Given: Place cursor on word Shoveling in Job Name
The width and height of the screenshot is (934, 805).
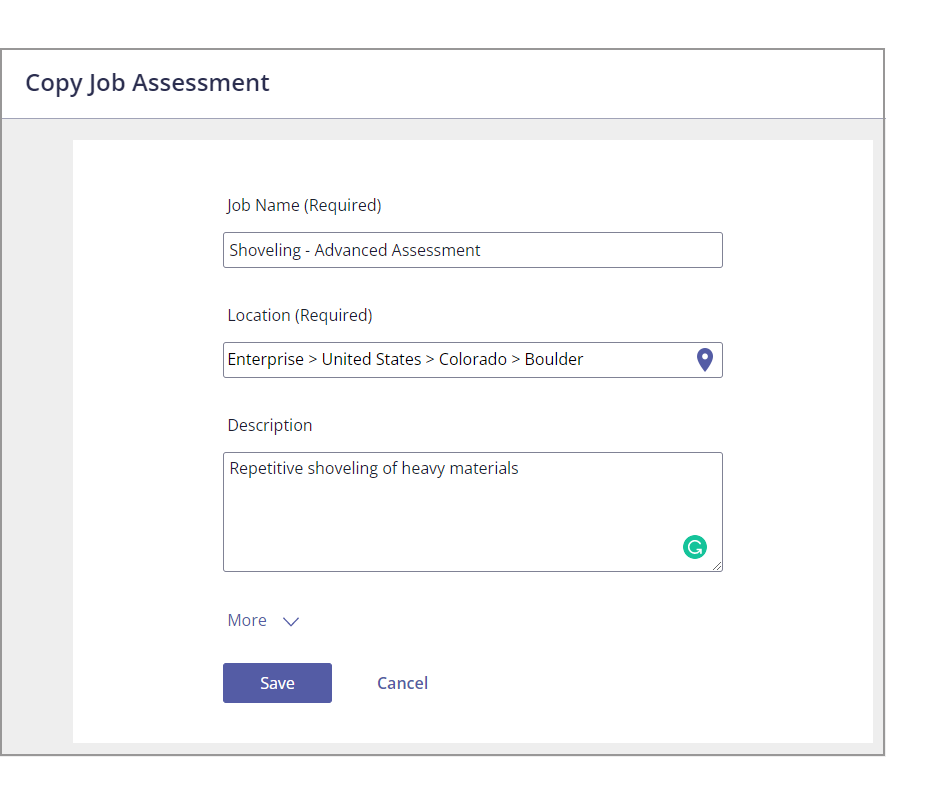Looking at the screenshot, I should [x=265, y=250].
